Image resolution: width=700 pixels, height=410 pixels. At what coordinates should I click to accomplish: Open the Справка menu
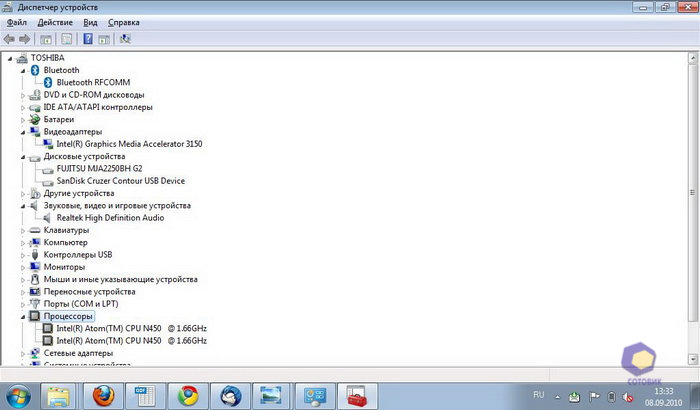click(124, 21)
